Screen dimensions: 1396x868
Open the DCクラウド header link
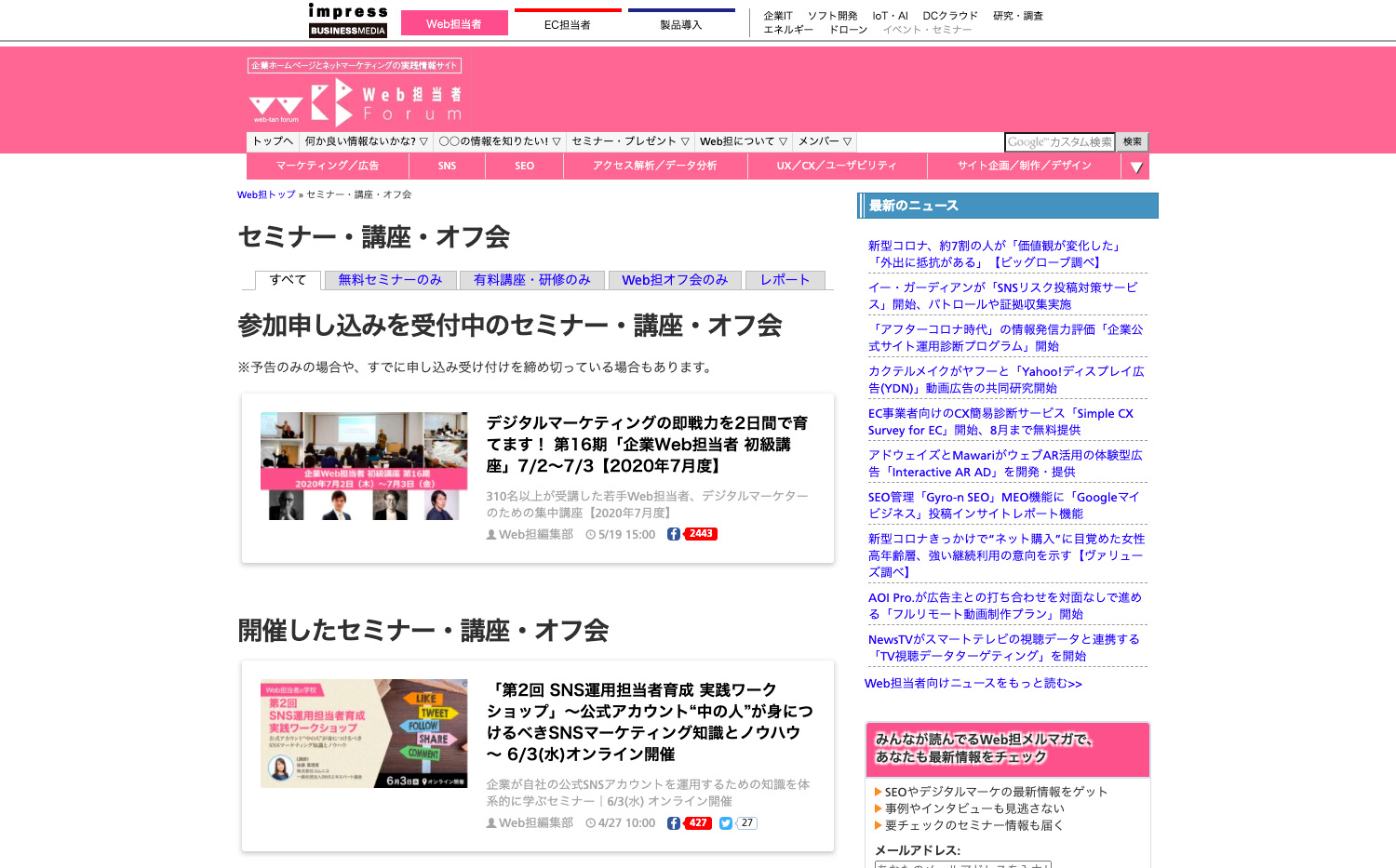[x=950, y=16]
